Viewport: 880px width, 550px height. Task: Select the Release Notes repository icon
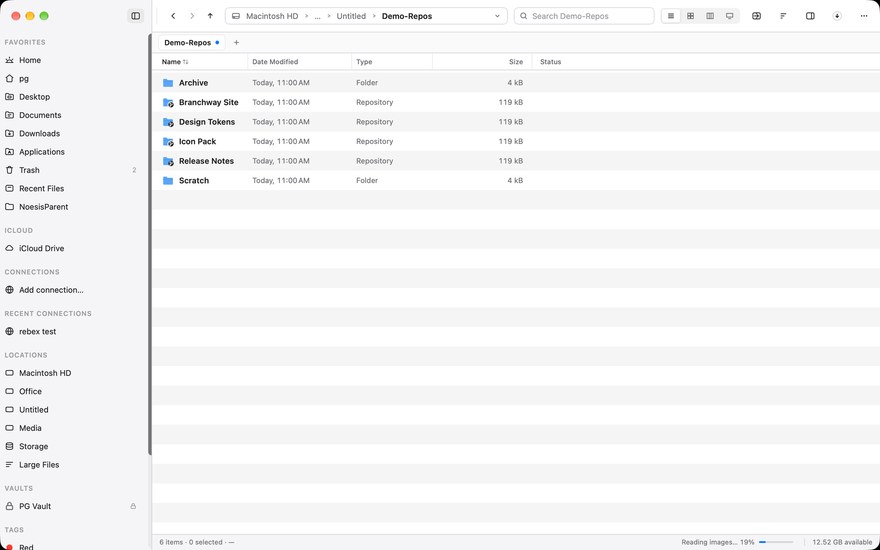168,161
